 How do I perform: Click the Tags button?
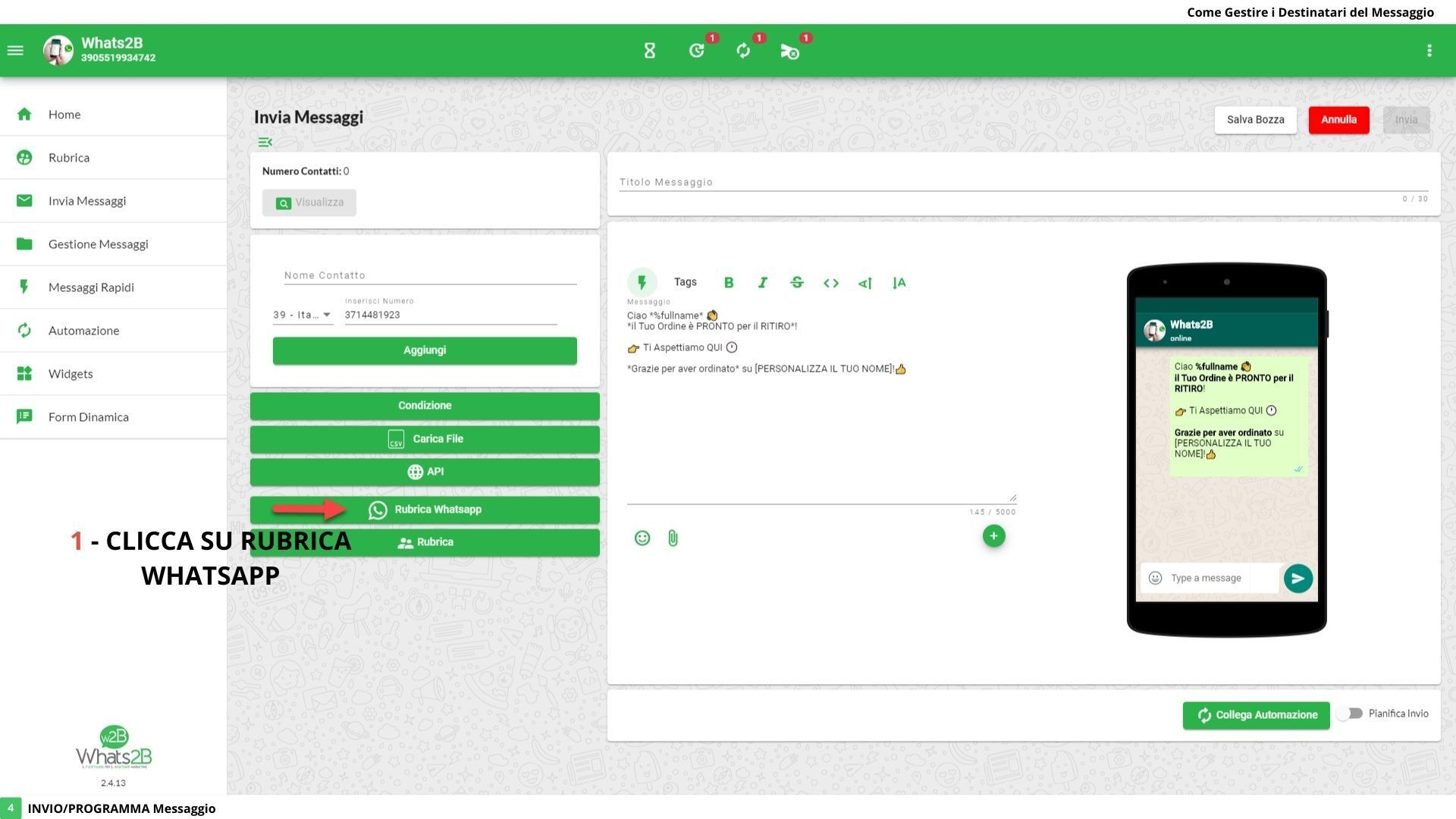coord(685,282)
